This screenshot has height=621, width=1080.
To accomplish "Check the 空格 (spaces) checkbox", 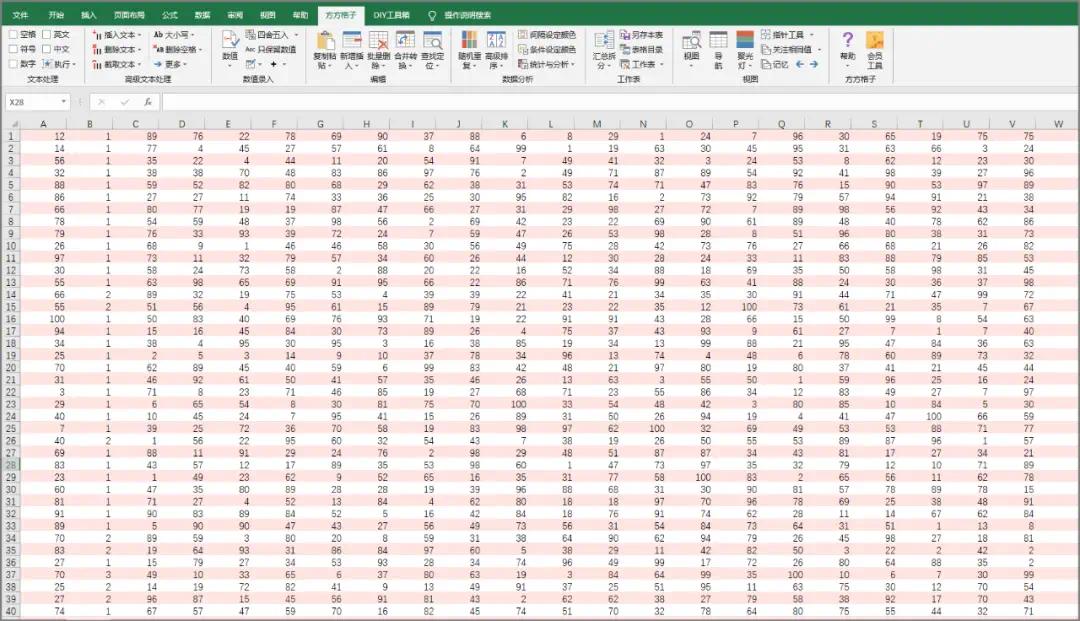I will (x=11, y=35).
